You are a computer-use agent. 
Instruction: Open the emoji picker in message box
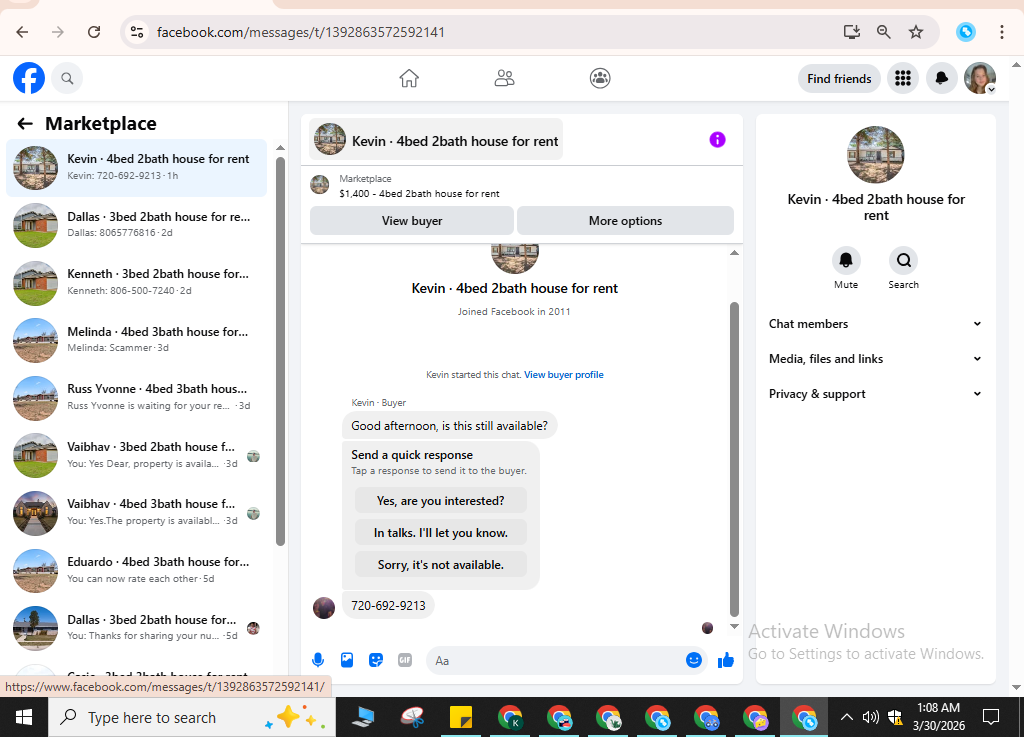694,660
